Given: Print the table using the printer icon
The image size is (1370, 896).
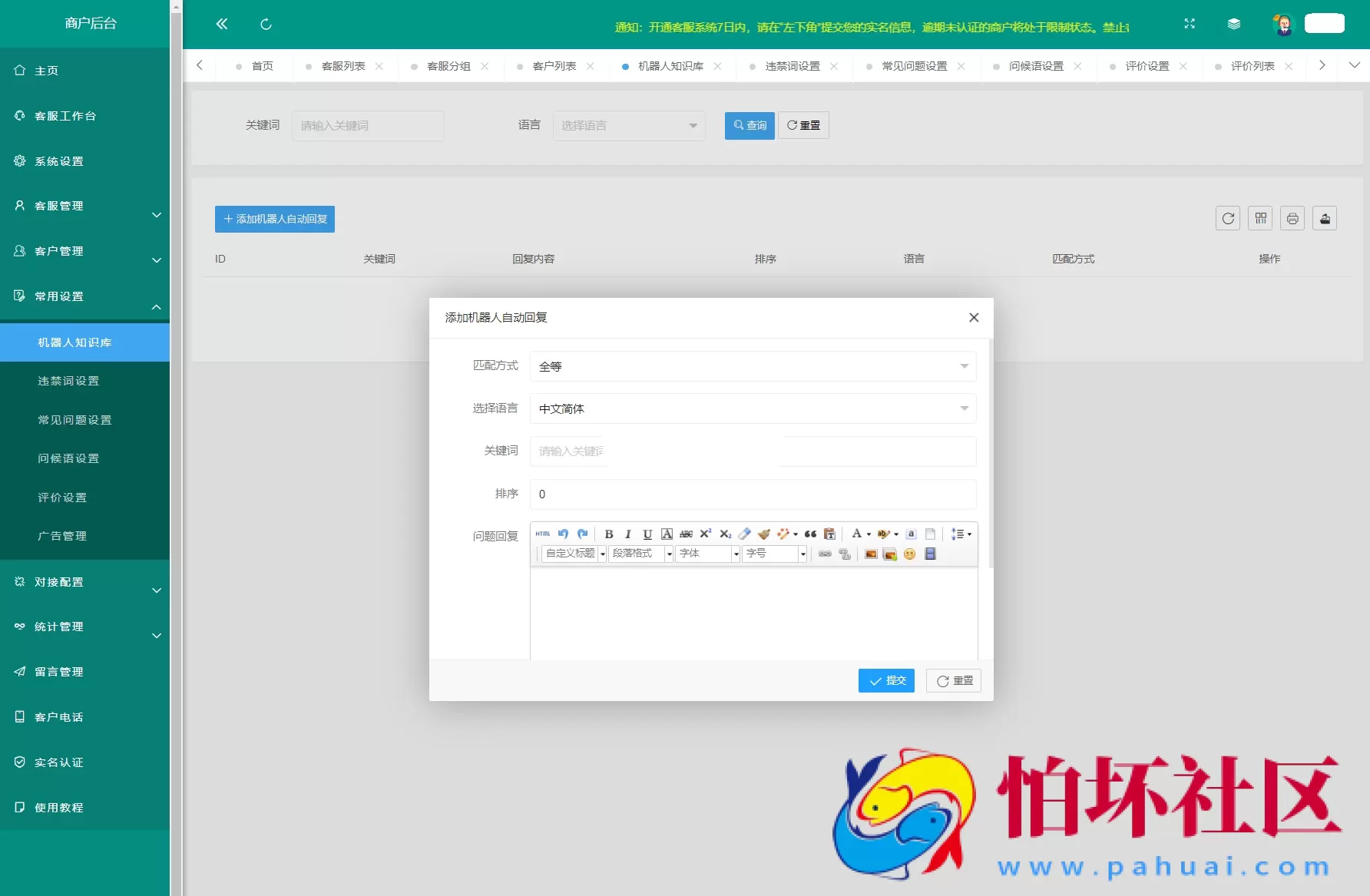Looking at the screenshot, I should tap(1292, 219).
